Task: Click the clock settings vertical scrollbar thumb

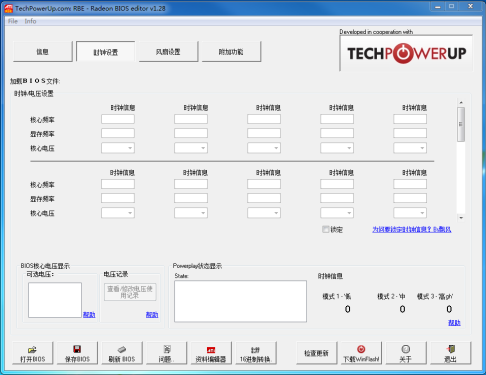Action: tap(461, 124)
